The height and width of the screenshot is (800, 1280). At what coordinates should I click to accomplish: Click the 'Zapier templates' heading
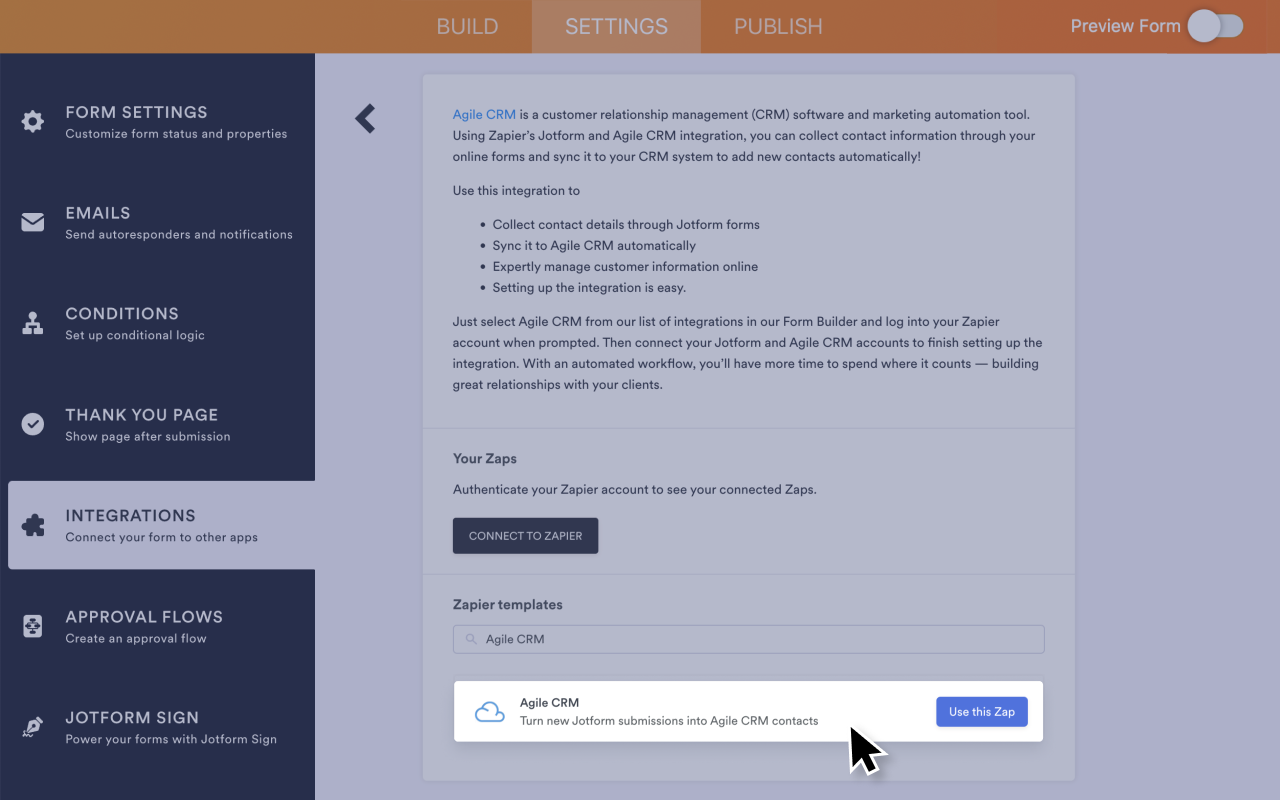pos(508,605)
